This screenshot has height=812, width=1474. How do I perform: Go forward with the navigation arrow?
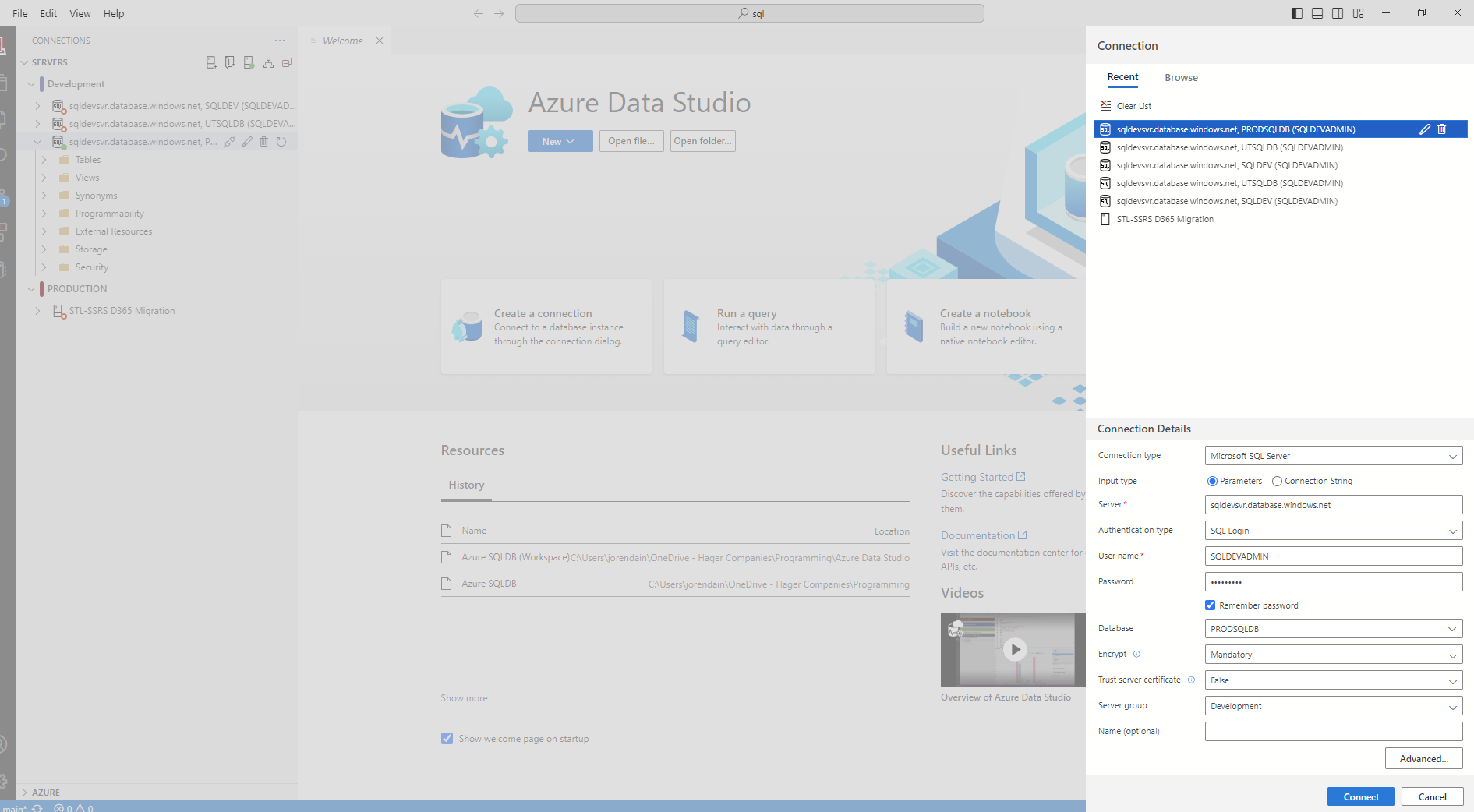point(499,13)
